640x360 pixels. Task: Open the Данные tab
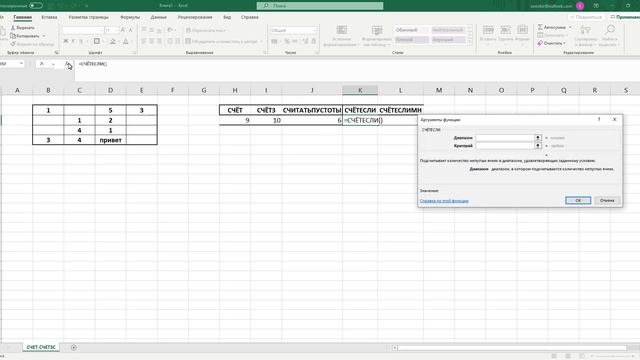(x=158, y=17)
